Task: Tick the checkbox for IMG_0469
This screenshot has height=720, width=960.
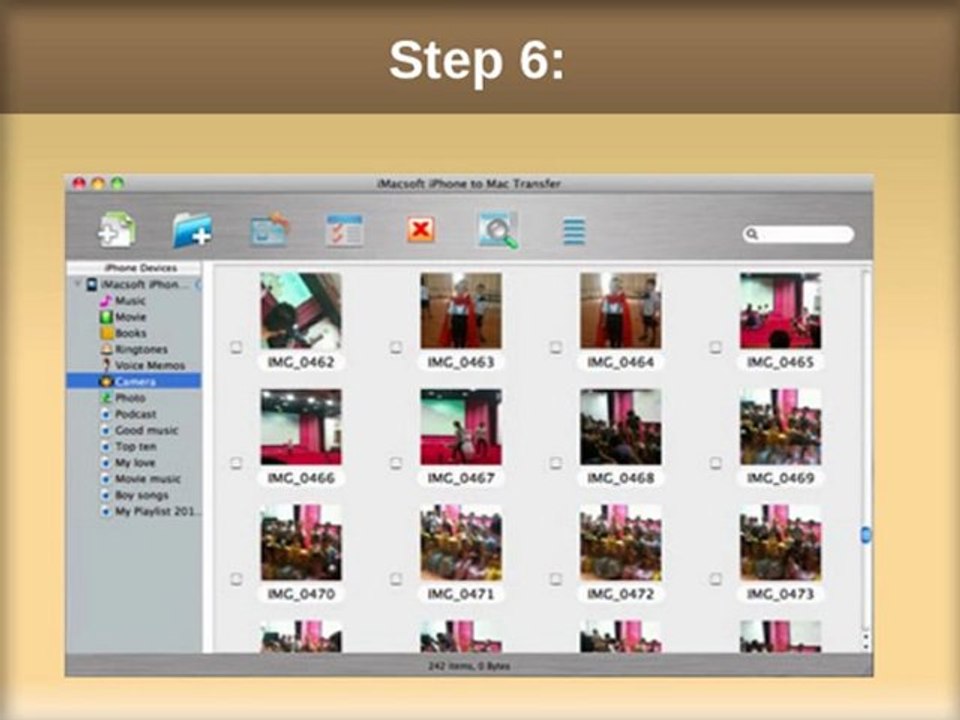Action: tap(715, 463)
